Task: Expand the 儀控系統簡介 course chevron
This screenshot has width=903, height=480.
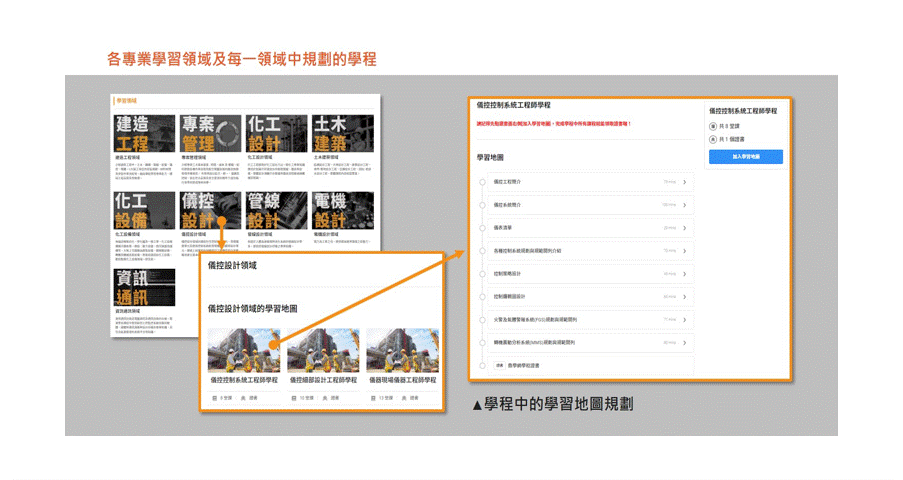Action: pos(685,205)
